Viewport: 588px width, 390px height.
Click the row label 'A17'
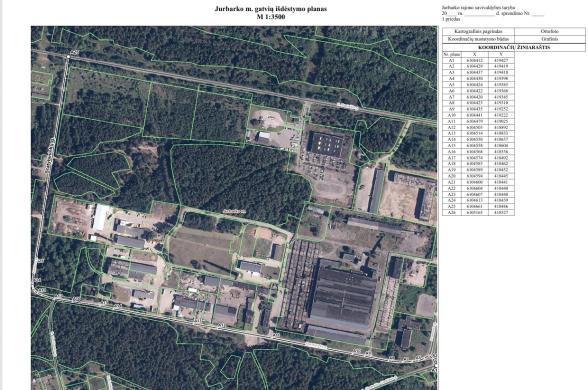click(x=452, y=158)
